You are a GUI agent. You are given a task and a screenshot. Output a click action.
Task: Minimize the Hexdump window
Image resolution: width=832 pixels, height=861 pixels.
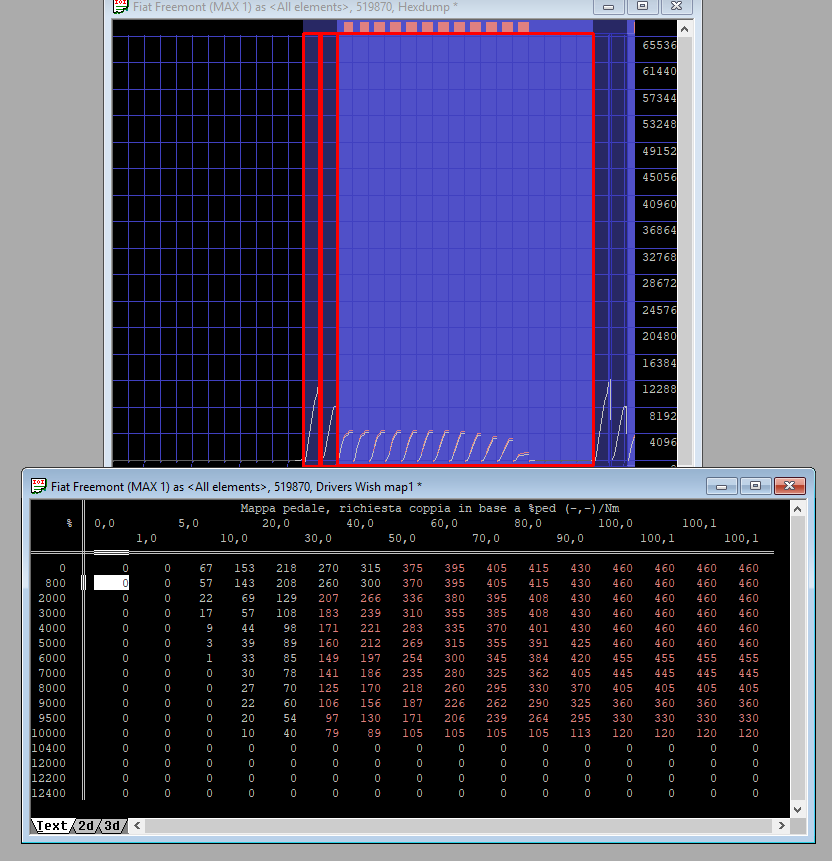pos(608,6)
